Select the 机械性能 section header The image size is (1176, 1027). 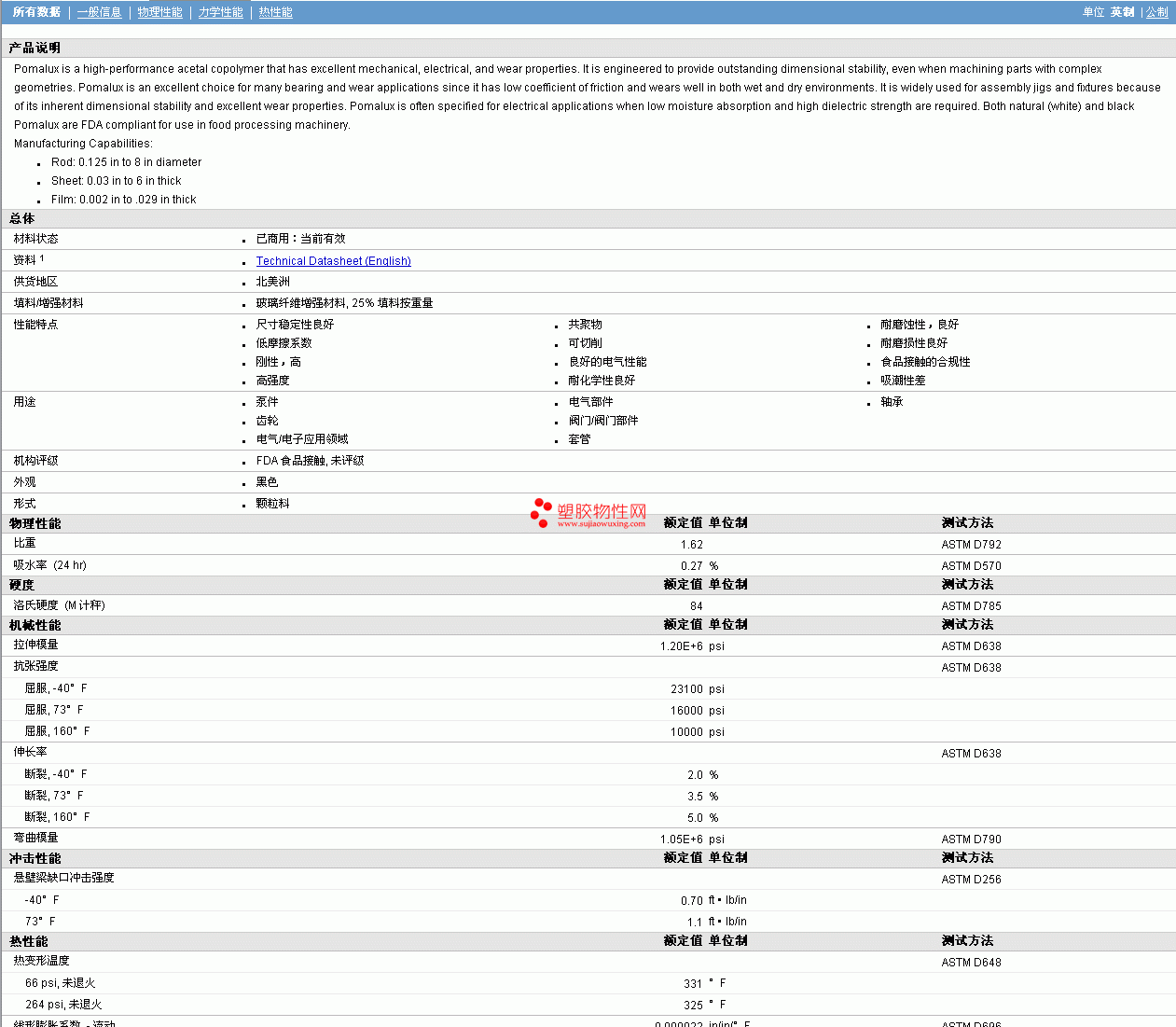(x=35, y=625)
